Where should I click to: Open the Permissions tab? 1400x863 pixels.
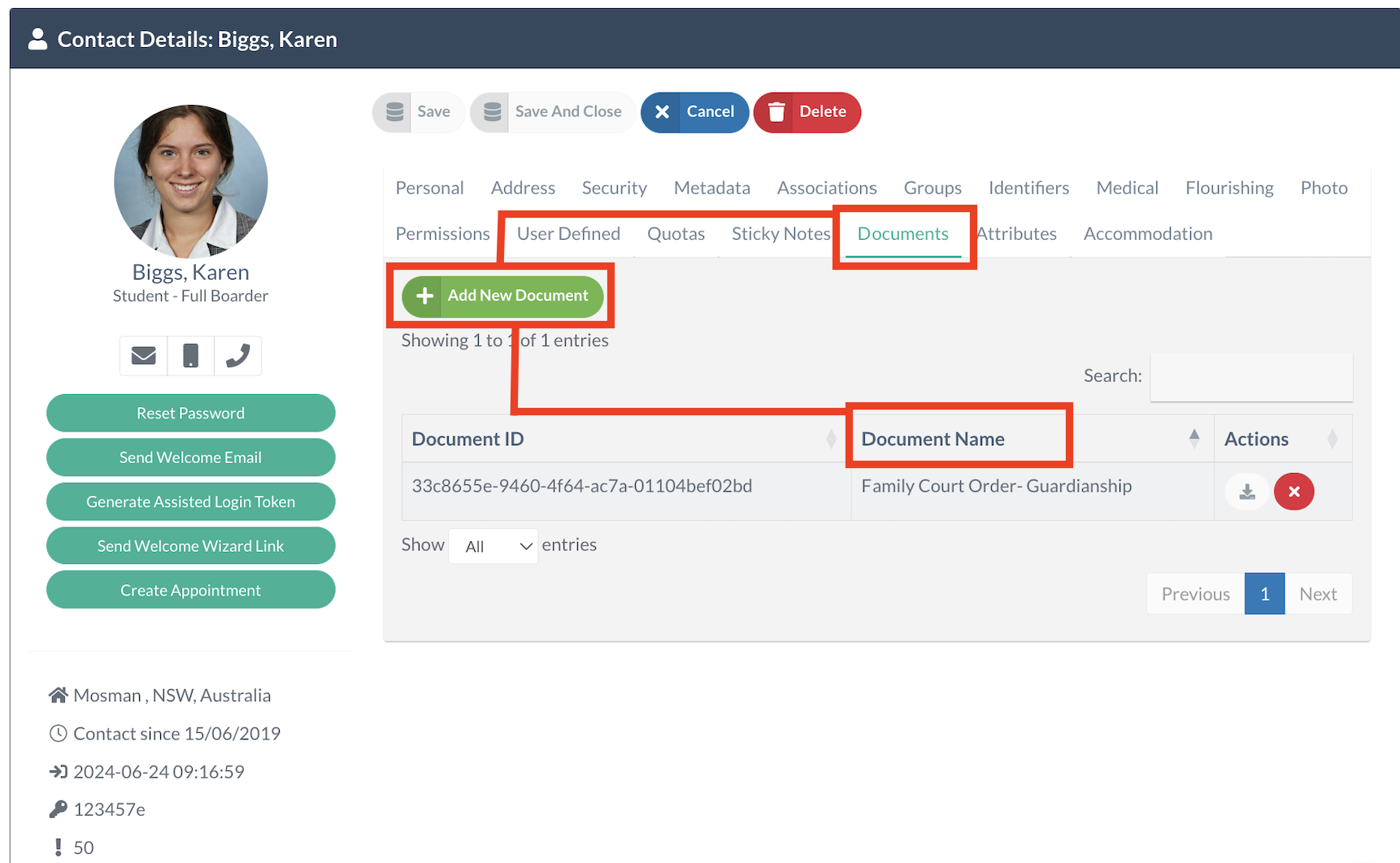coord(442,234)
